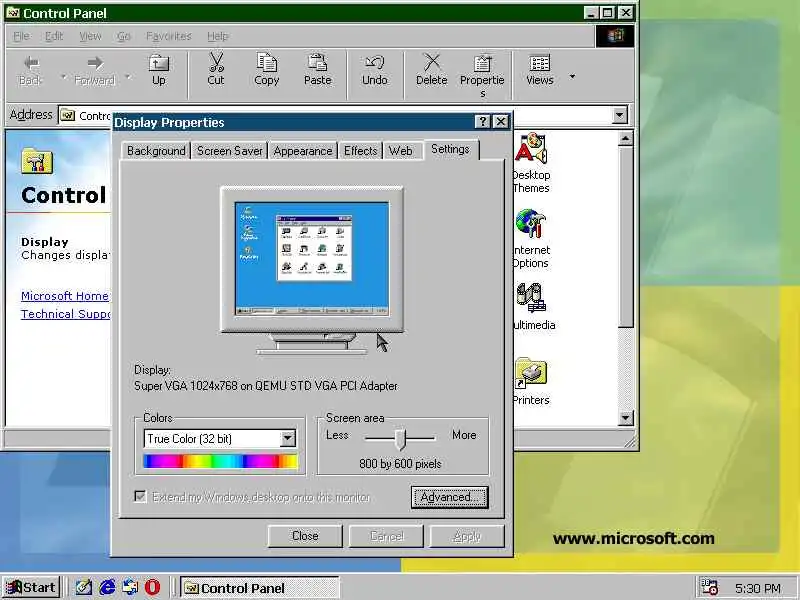Click the Cut scissors icon
The width and height of the screenshot is (800, 600).
pyautogui.click(x=216, y=62)
